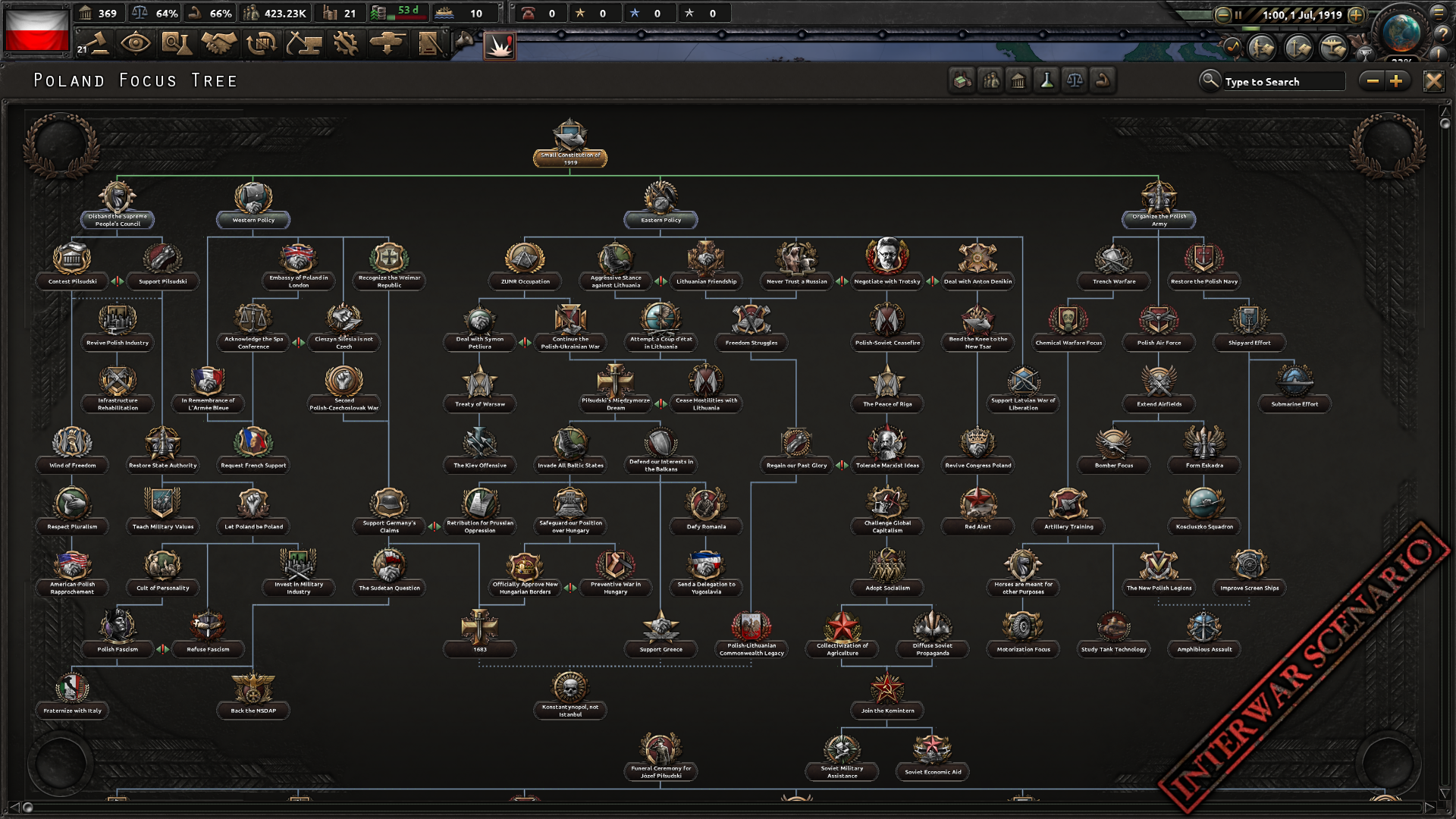Toggle the war support filter
Image resolution: width=1456 pixels, height=819 pixels.
[x=1103, y=80]
